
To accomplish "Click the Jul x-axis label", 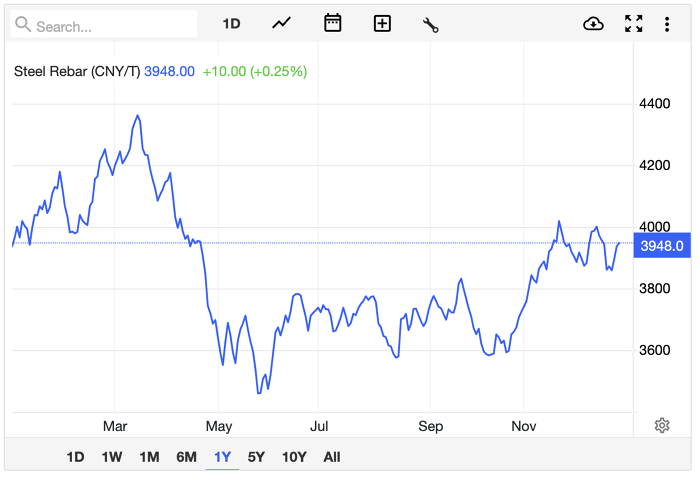I will (x=319, y=426).
